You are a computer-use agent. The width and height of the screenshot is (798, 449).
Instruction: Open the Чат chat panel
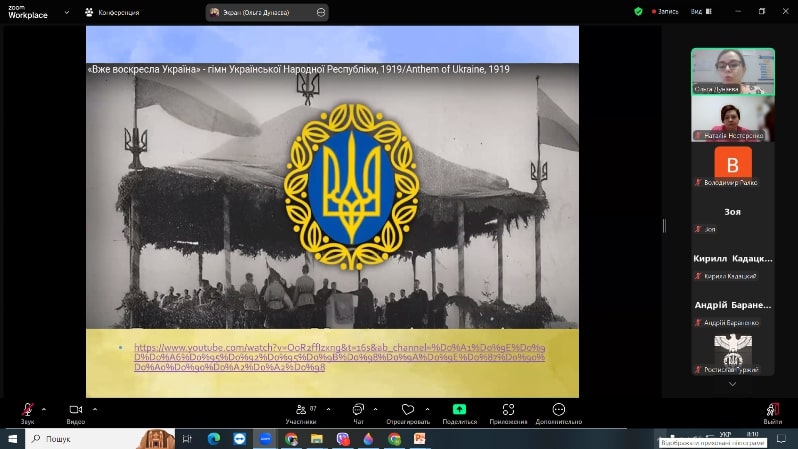click(x=358, y=409)
